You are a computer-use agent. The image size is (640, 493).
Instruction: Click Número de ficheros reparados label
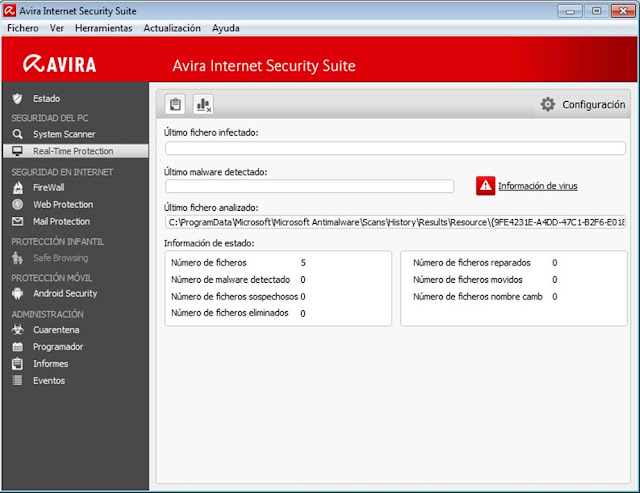click(x=471, y=262)
